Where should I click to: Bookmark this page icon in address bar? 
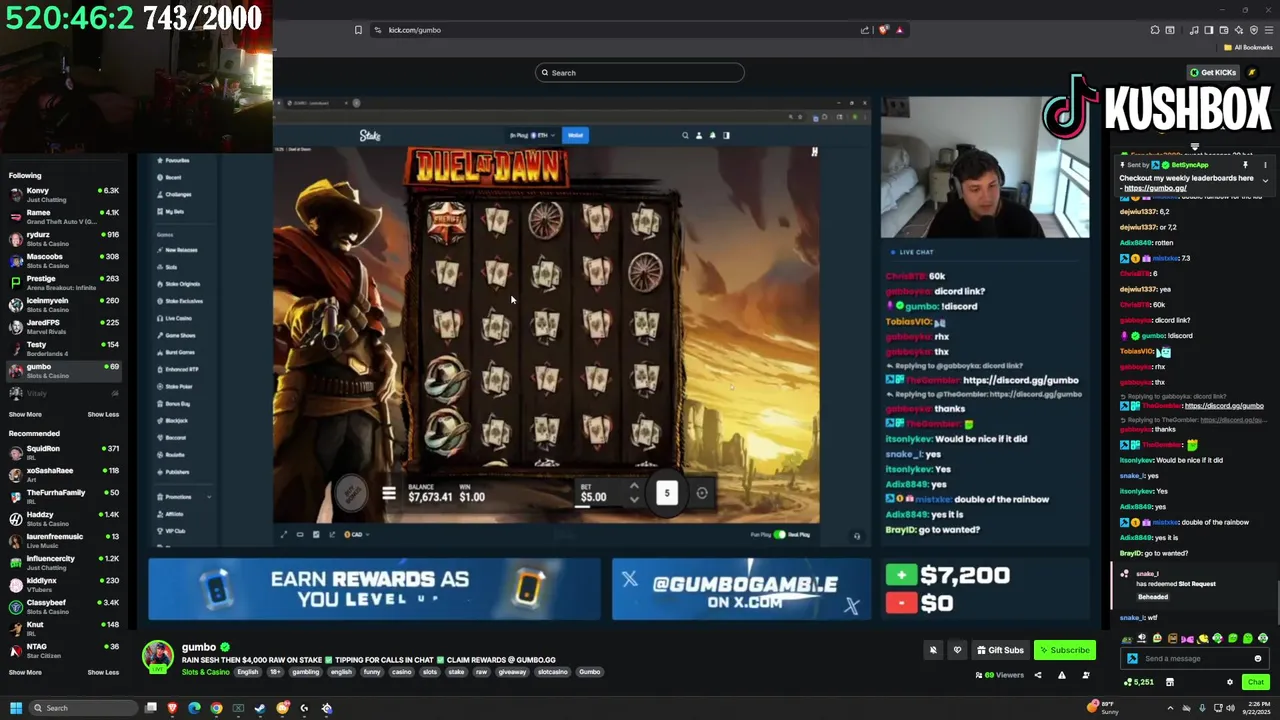[x=358, y=30]
